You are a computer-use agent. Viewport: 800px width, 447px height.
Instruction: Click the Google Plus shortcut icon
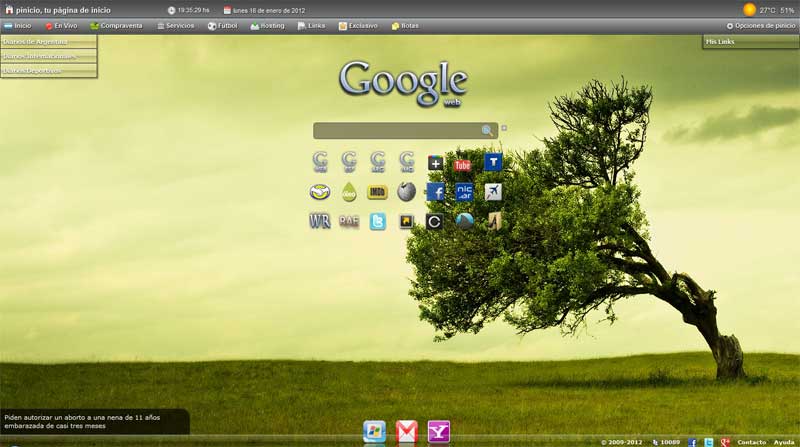tap(435, 163)
